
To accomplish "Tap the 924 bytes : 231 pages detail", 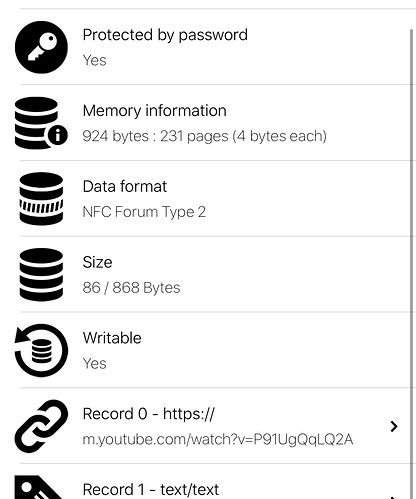I will 204,136.
